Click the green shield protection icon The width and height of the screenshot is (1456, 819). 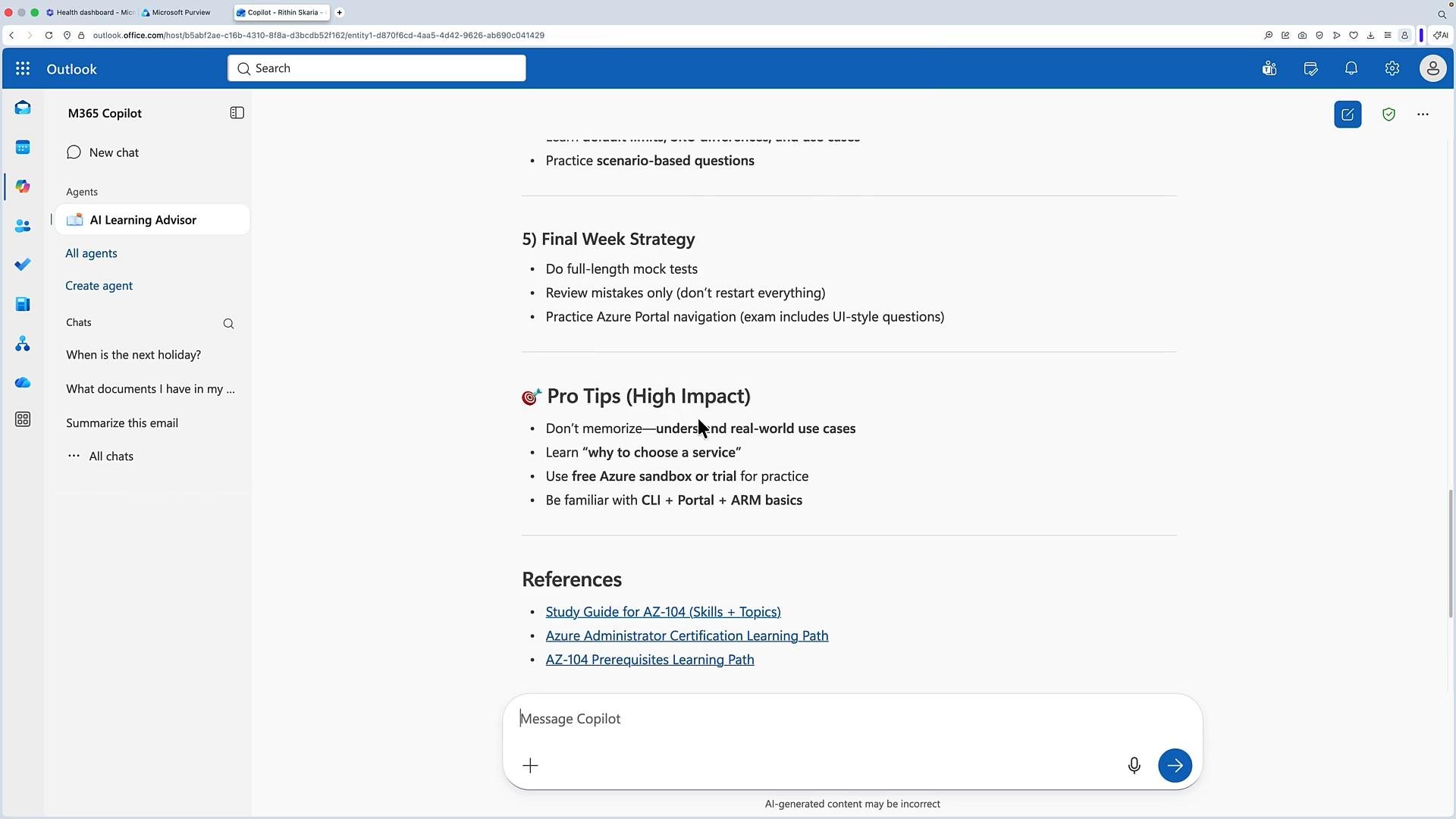tap(1389, 115)
